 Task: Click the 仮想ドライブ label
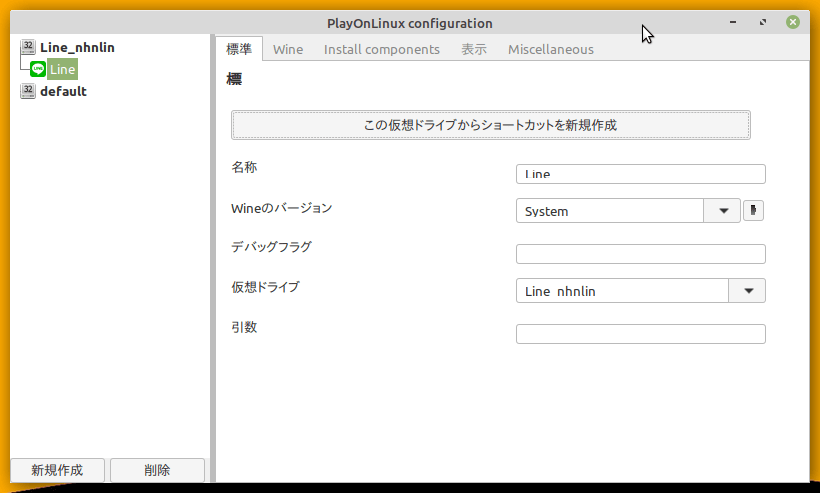(265, 287)
